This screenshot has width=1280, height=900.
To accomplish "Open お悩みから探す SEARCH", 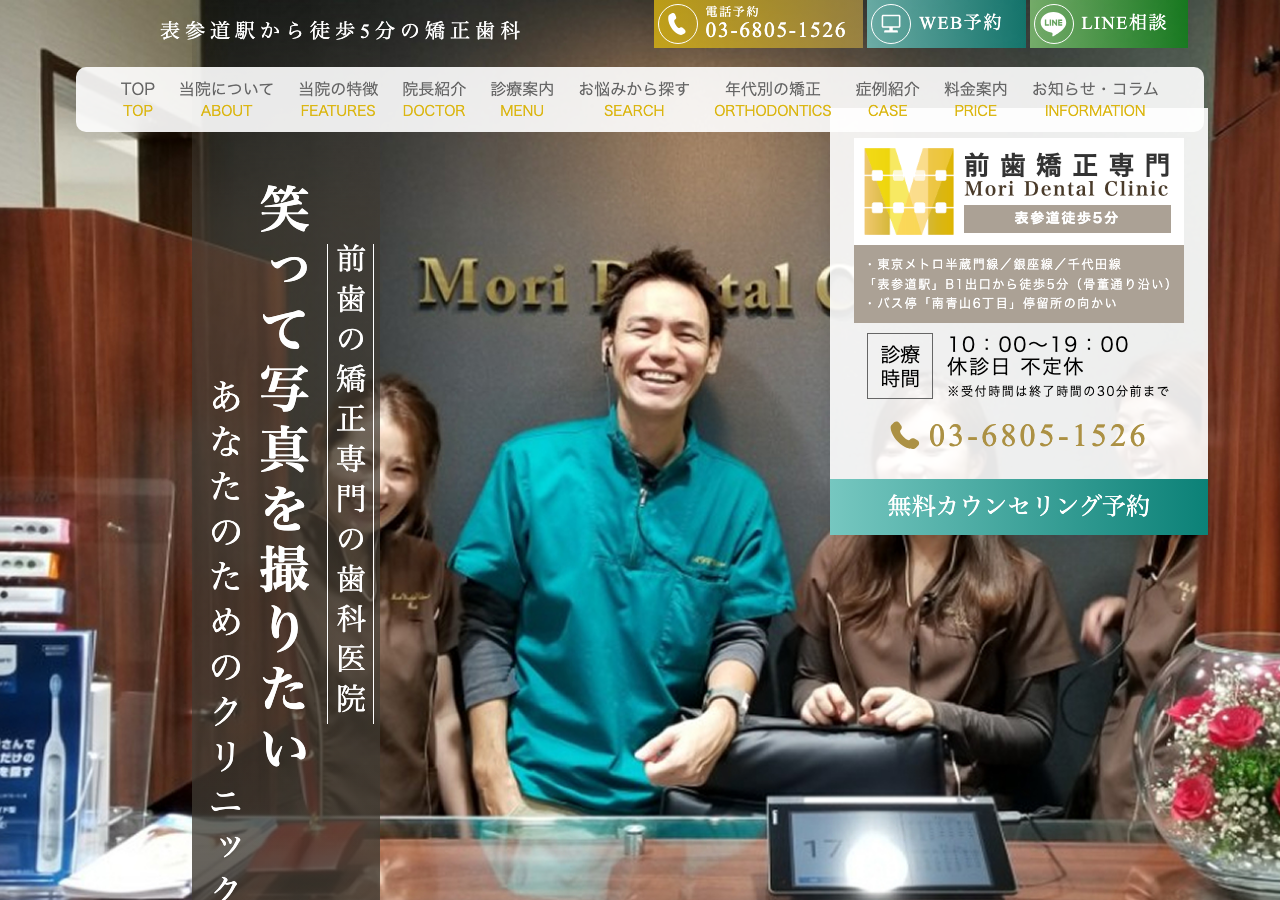I will pos(634,99).
